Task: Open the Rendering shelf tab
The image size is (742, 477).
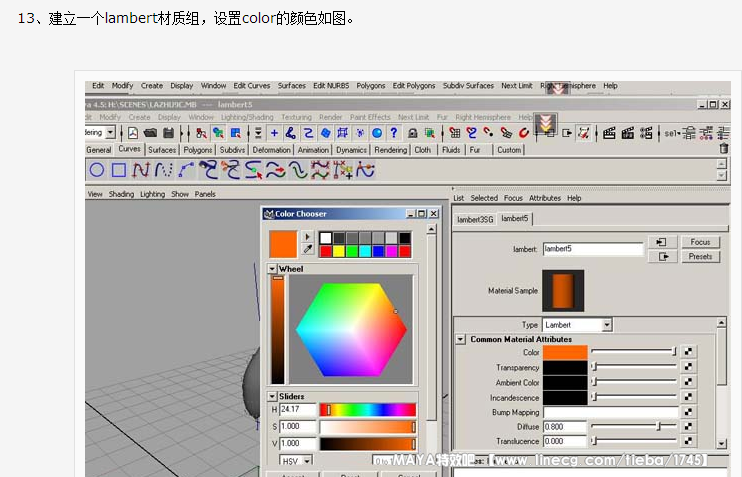Action: 390,150
